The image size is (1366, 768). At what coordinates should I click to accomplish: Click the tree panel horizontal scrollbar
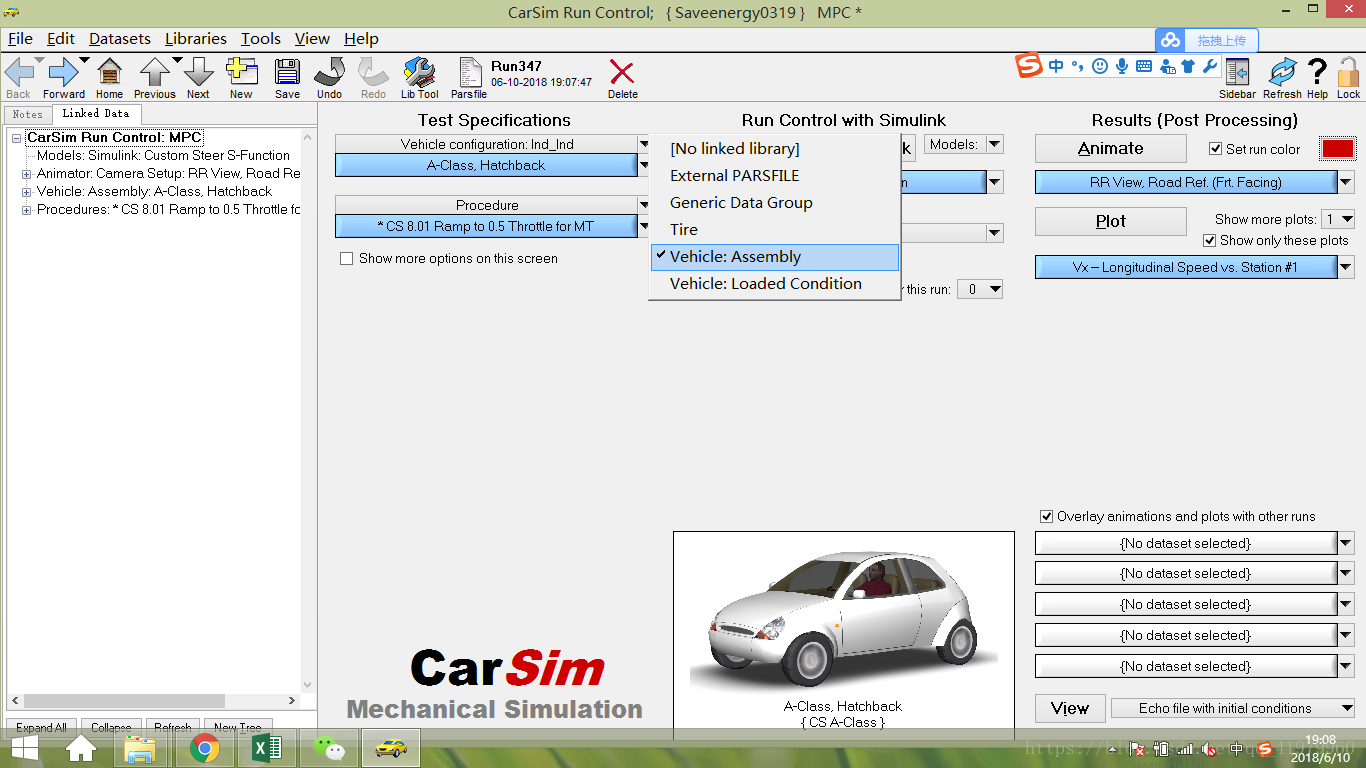154,701
